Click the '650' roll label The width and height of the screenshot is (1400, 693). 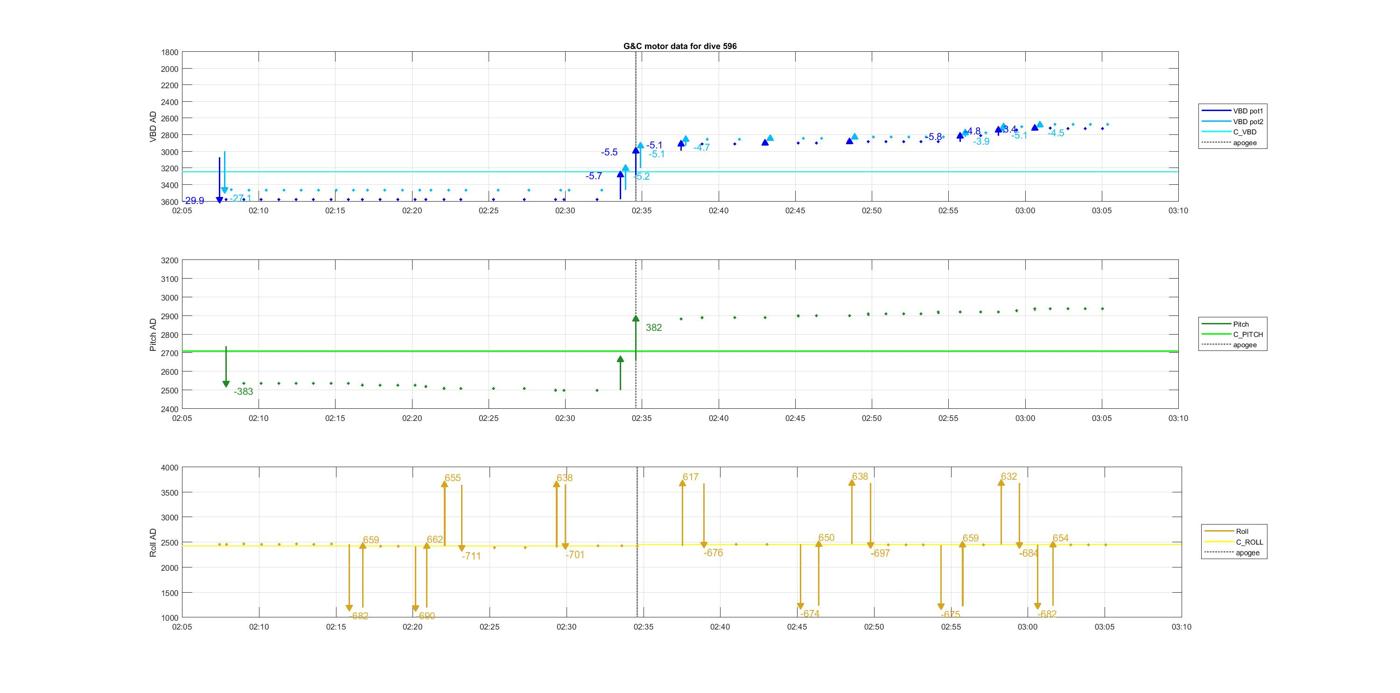point(826,539)
